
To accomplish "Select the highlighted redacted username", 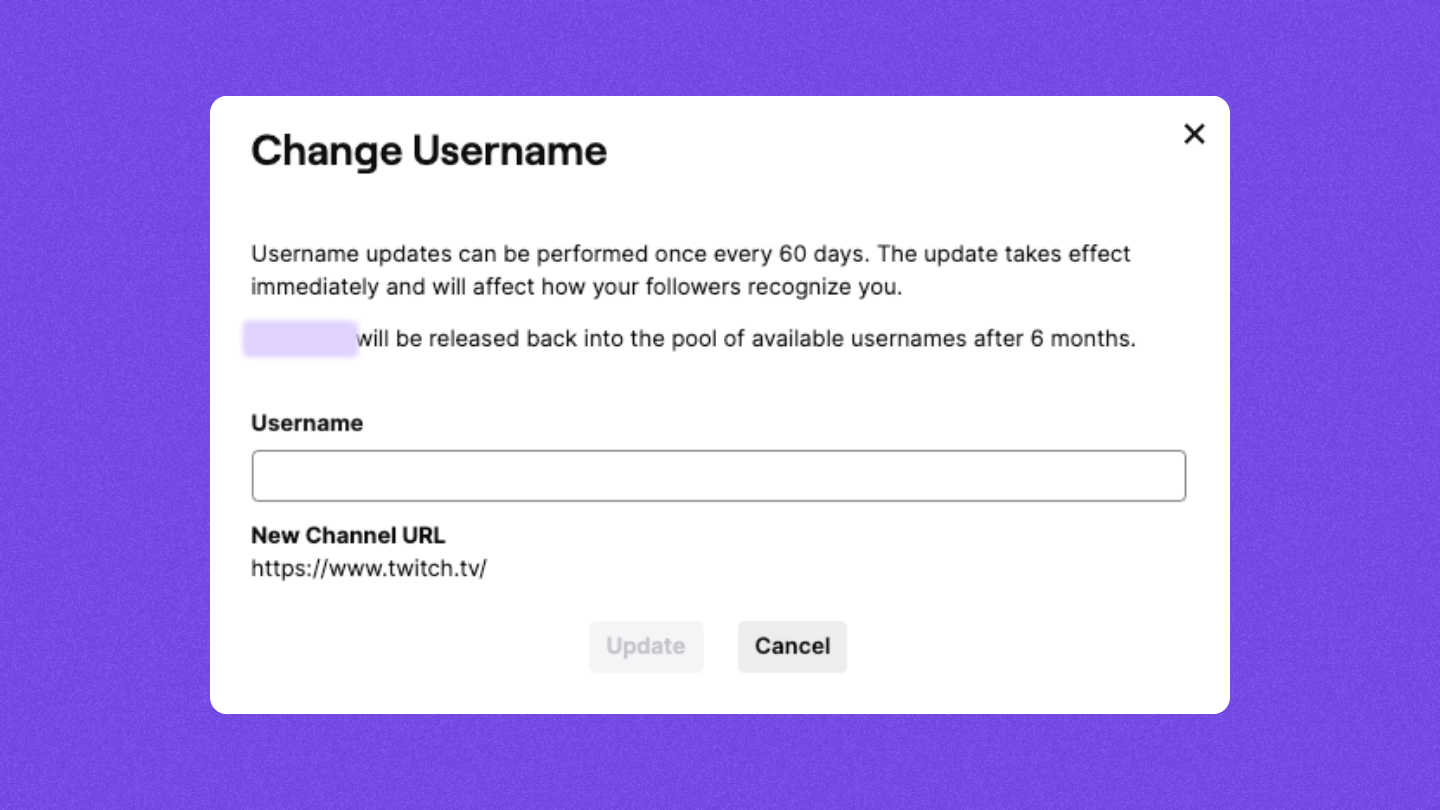I will pos(300,339).
